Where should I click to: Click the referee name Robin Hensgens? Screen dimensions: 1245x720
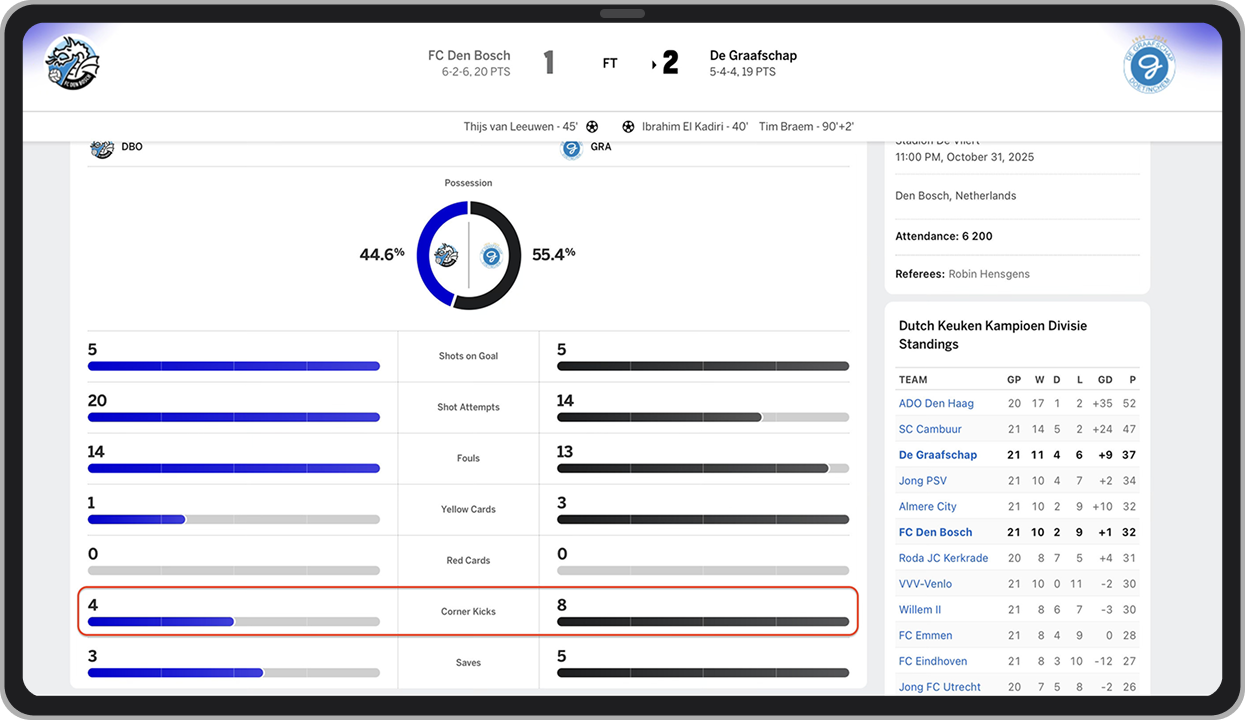click(988, 274)
